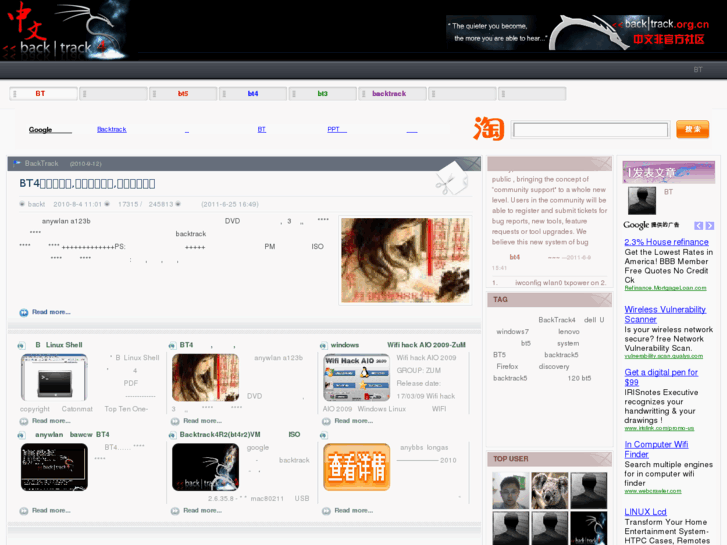Click the 发表文章 post article banner
The image size is (727, 545).
pyautogui.click(x=668, y=173)
